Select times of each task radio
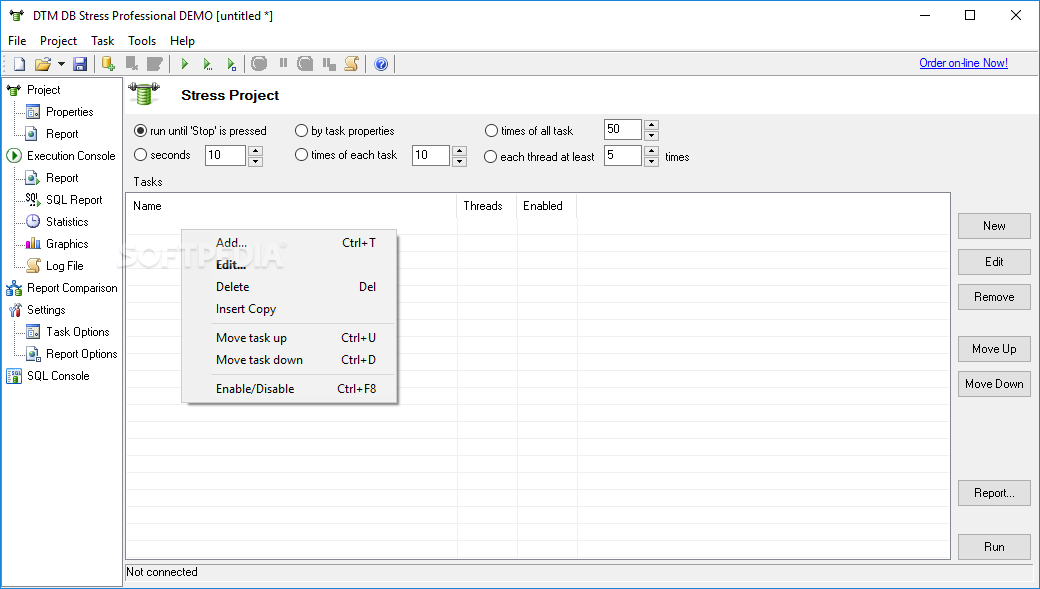1040x589 pixels. pyautogui.click(x=301, y=155)
